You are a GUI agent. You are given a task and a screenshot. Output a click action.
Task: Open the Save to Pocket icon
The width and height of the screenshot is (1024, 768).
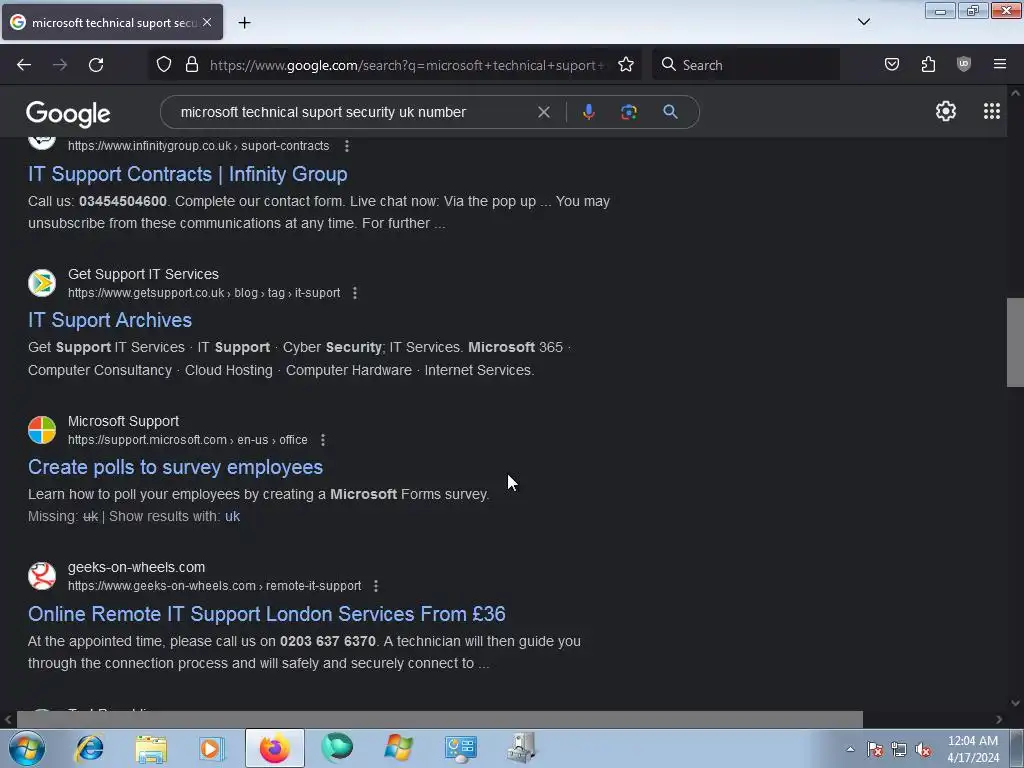coord(891,65)
